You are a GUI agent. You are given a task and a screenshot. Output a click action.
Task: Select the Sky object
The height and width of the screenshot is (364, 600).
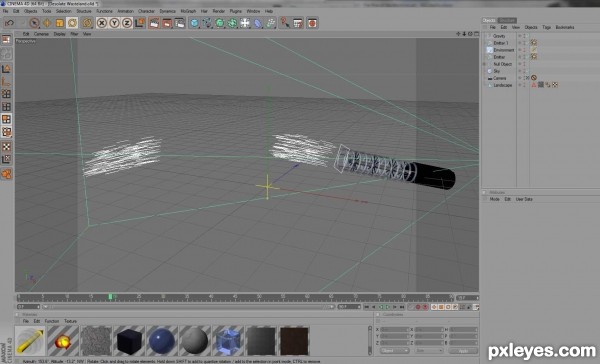[x=497, y=71]
